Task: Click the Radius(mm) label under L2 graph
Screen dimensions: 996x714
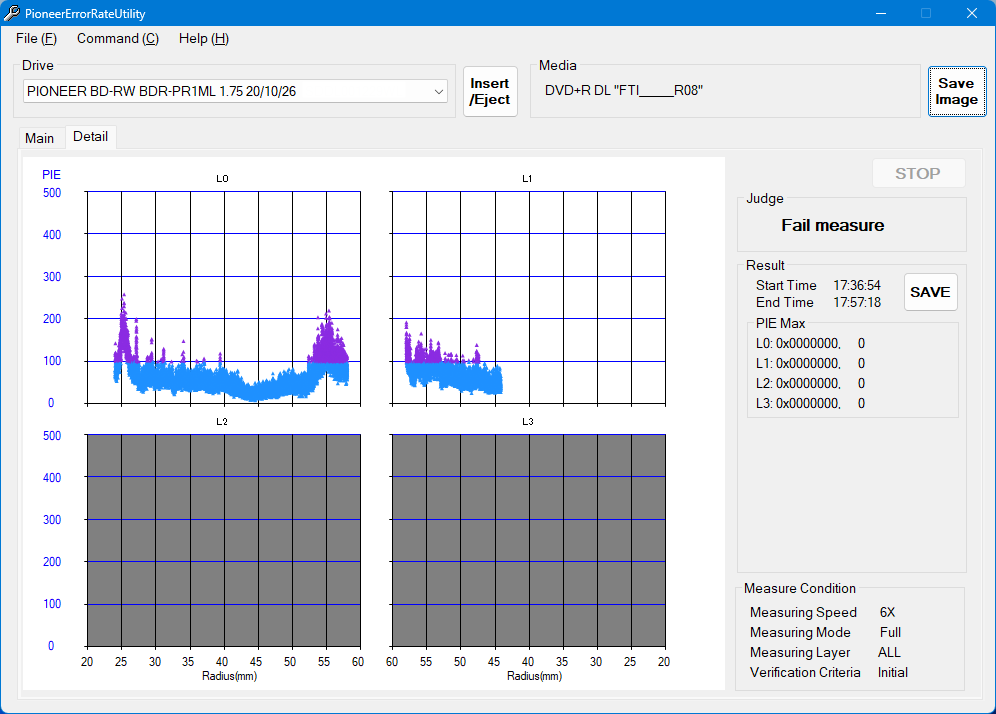Action: point(229,676)
